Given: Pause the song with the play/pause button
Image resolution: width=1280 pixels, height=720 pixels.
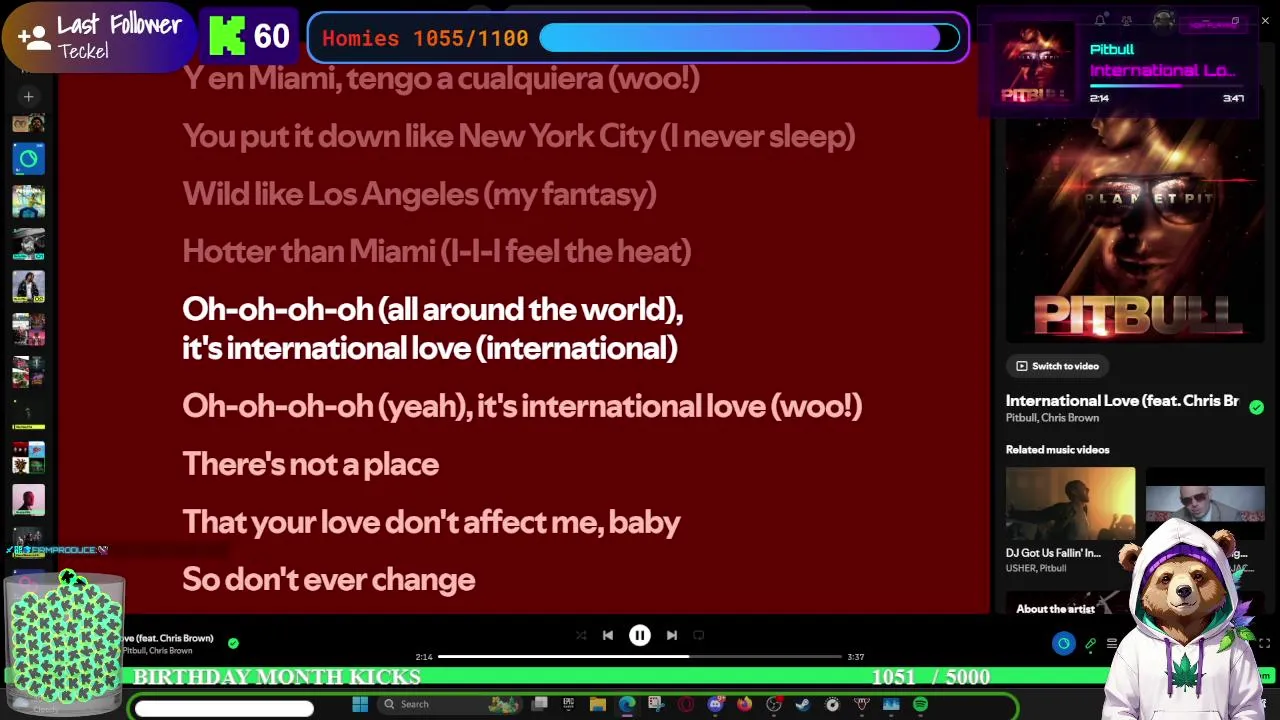Looking at the screenshot, I should coord(640,635).
